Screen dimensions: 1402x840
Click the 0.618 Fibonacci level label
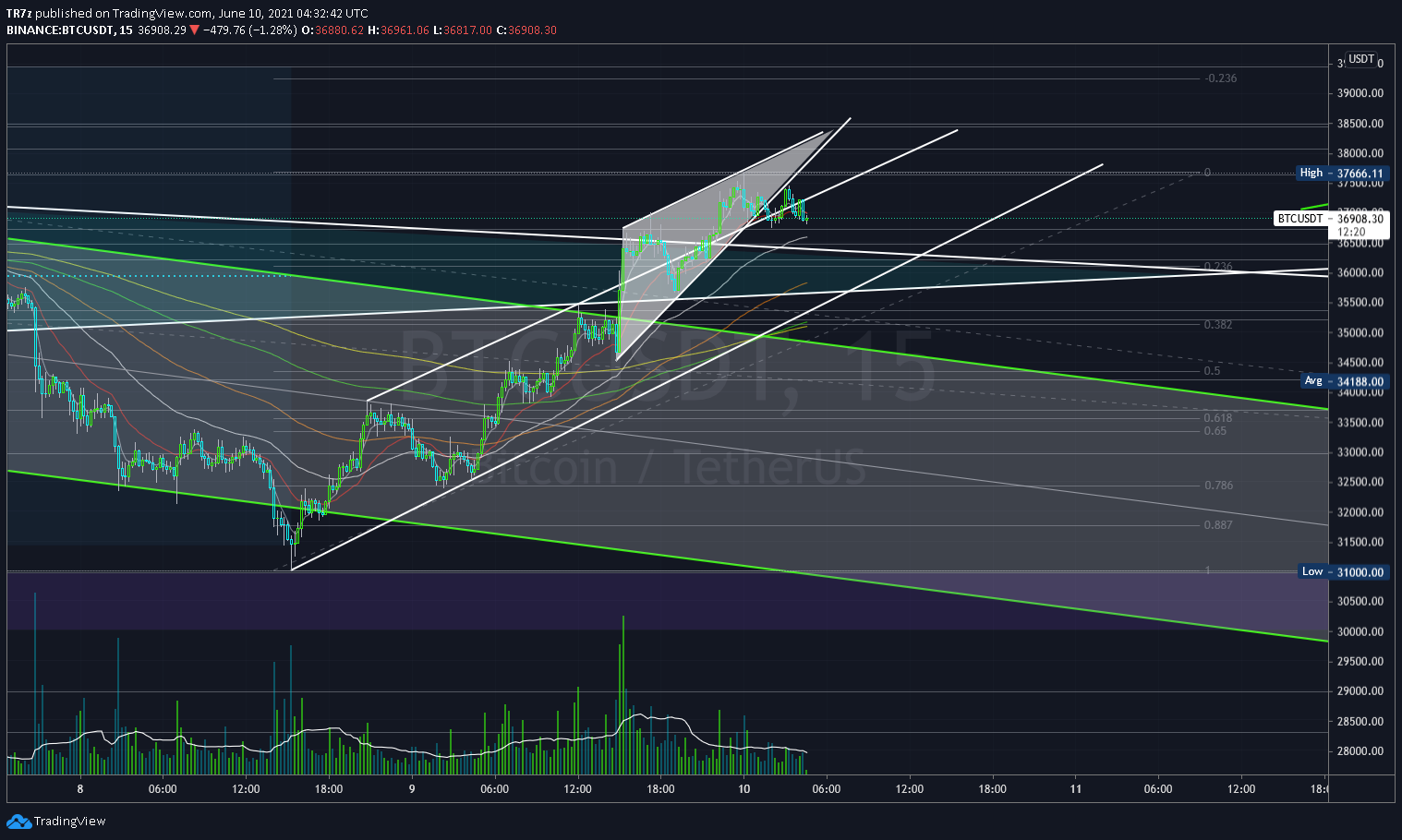tap(1218, 418)
